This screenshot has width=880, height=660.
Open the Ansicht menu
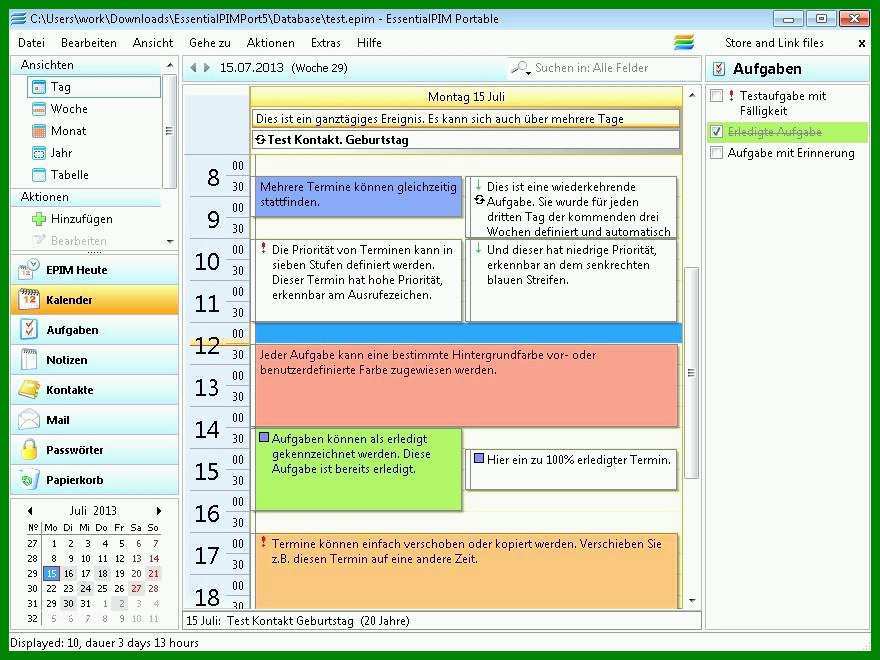click(x=153, y=43)
